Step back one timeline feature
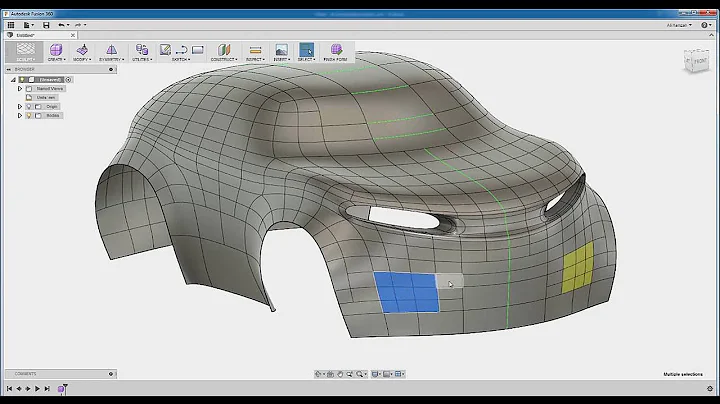The width and height of the screenshot is (720, 404). click(19, 389)
